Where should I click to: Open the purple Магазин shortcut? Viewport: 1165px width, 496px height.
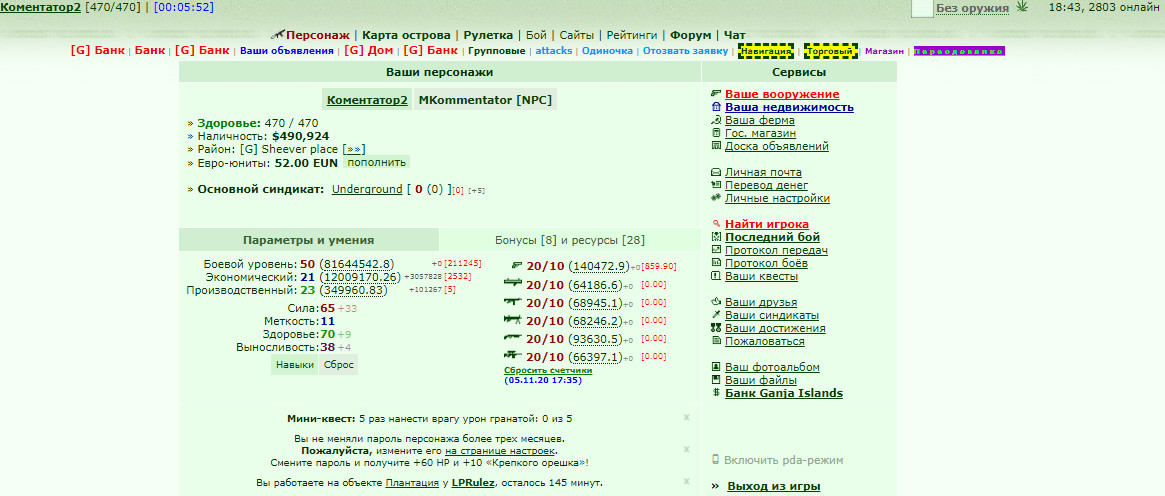tap(885, 51)
